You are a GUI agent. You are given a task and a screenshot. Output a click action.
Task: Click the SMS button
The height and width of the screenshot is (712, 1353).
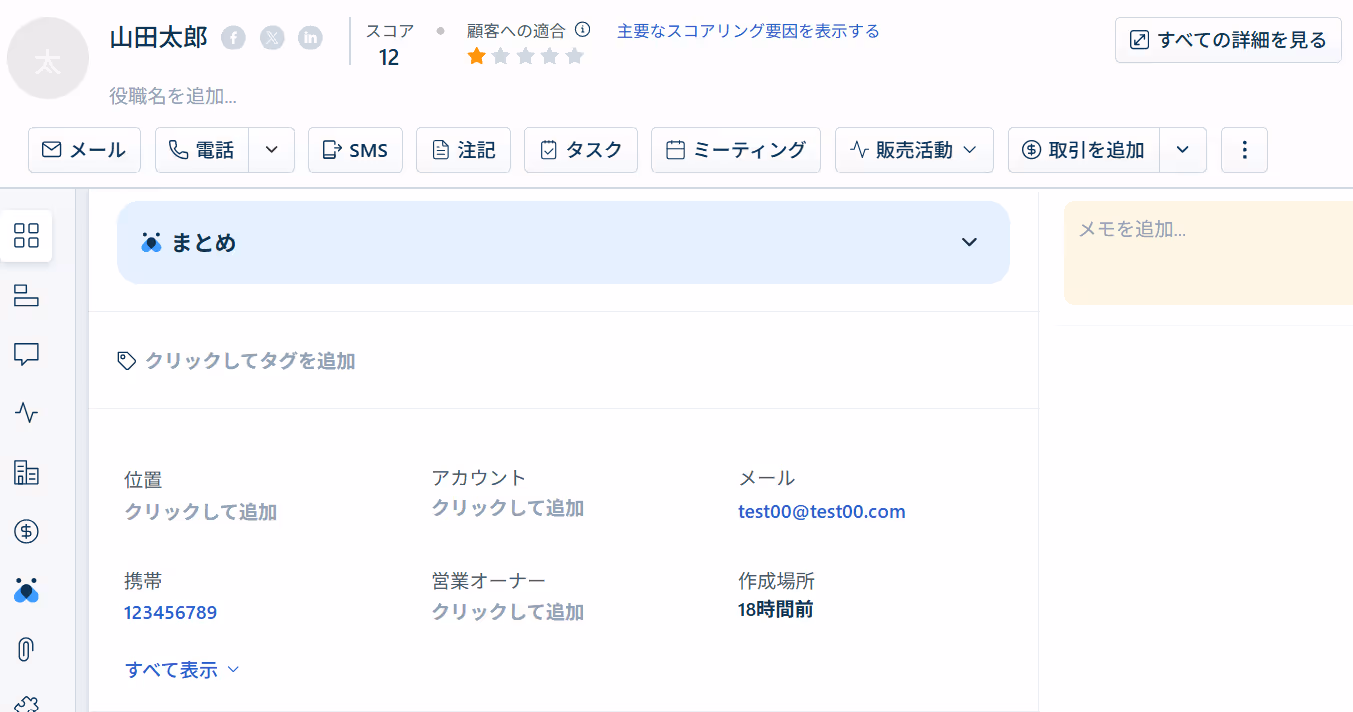tap(355, 150)
